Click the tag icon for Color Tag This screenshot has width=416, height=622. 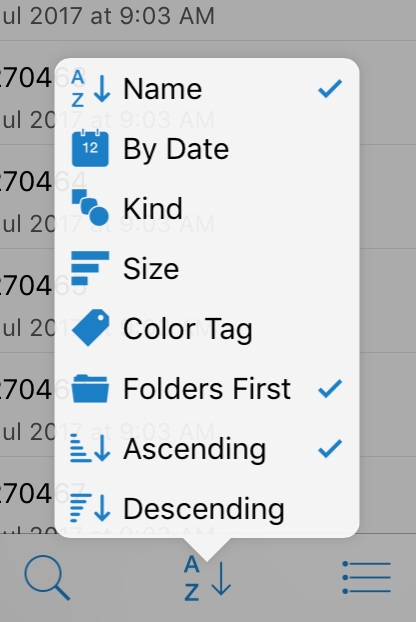90,328
